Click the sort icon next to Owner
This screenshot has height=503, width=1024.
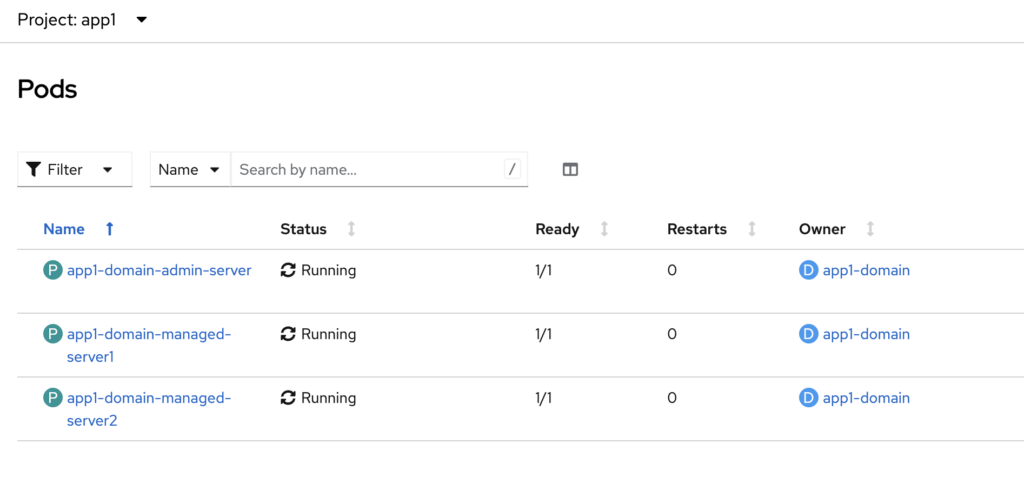(x=870, y=229)
